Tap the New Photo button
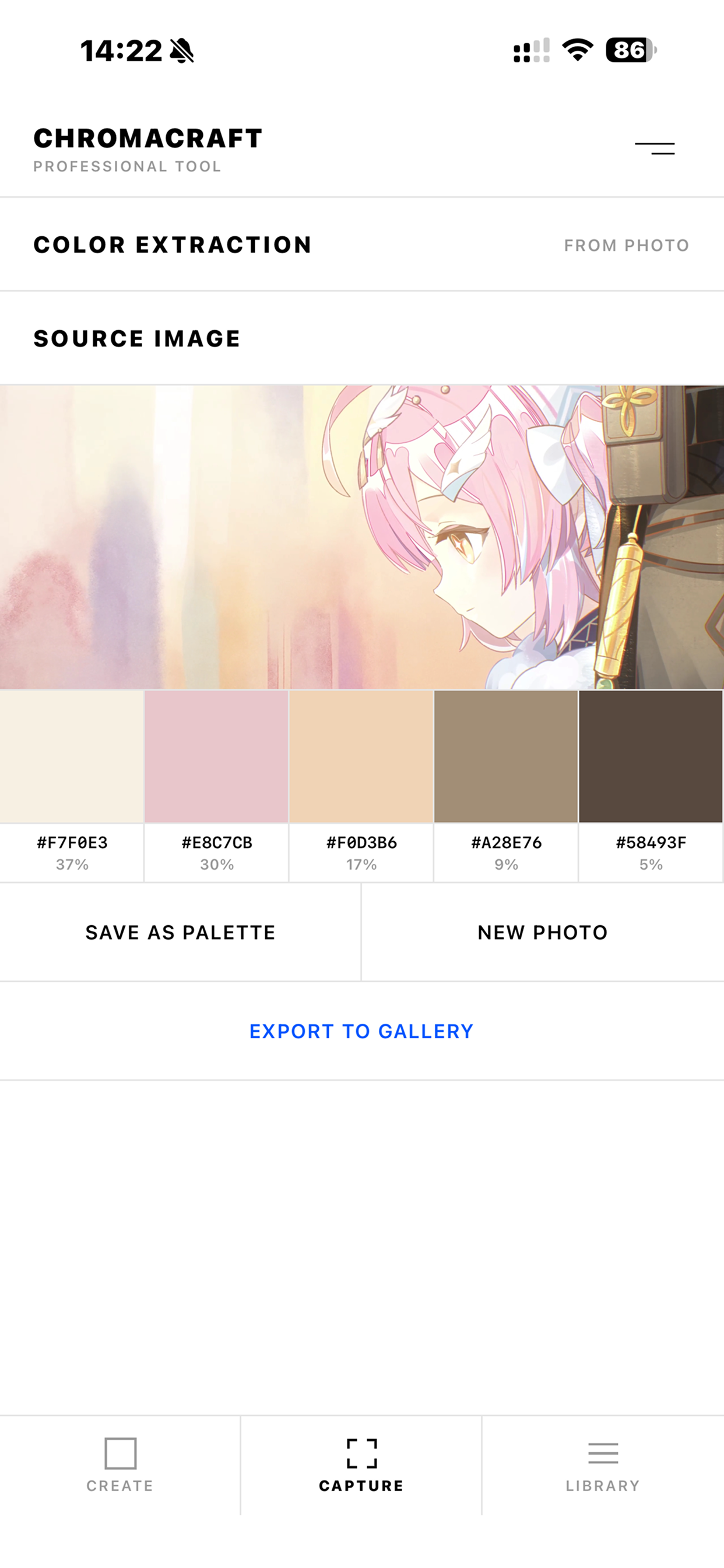 [543, 932]
